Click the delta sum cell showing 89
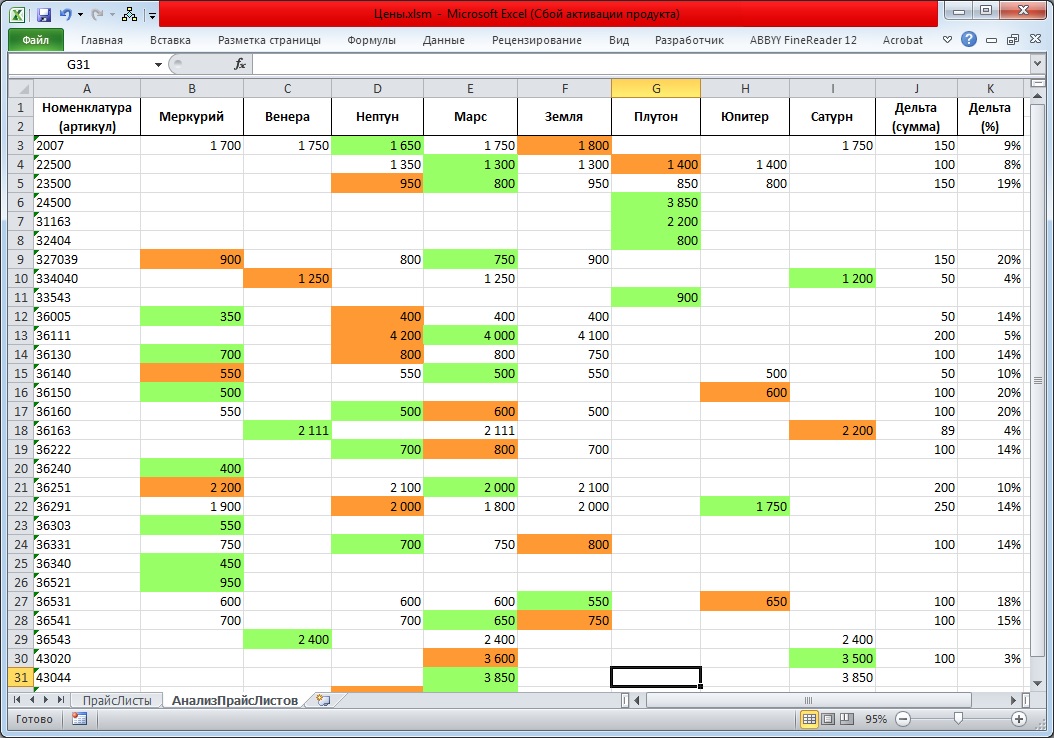Screen dimensions: 1054x738 [x=916, y=430]
